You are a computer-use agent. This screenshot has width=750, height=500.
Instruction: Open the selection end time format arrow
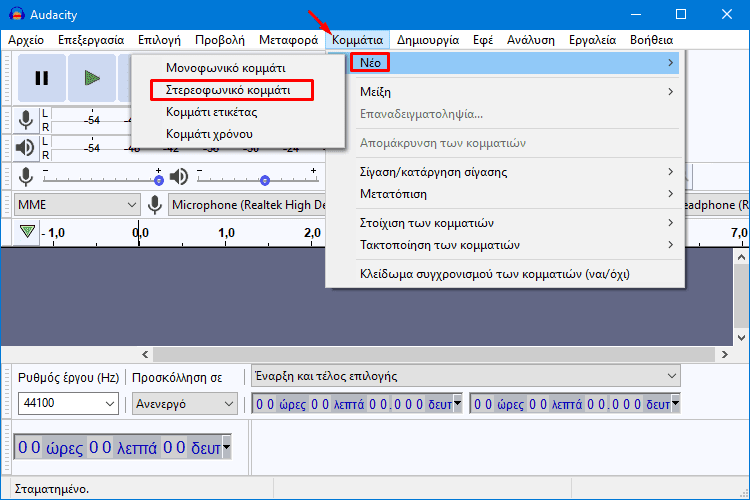(675, 403)
